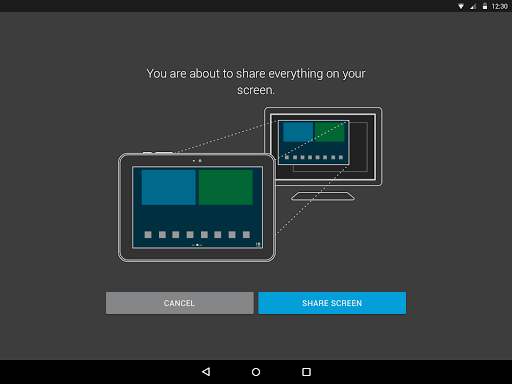Tap the cellular signal status icon
The height and width of the screenshot is (384, 512).
(473, 6)
